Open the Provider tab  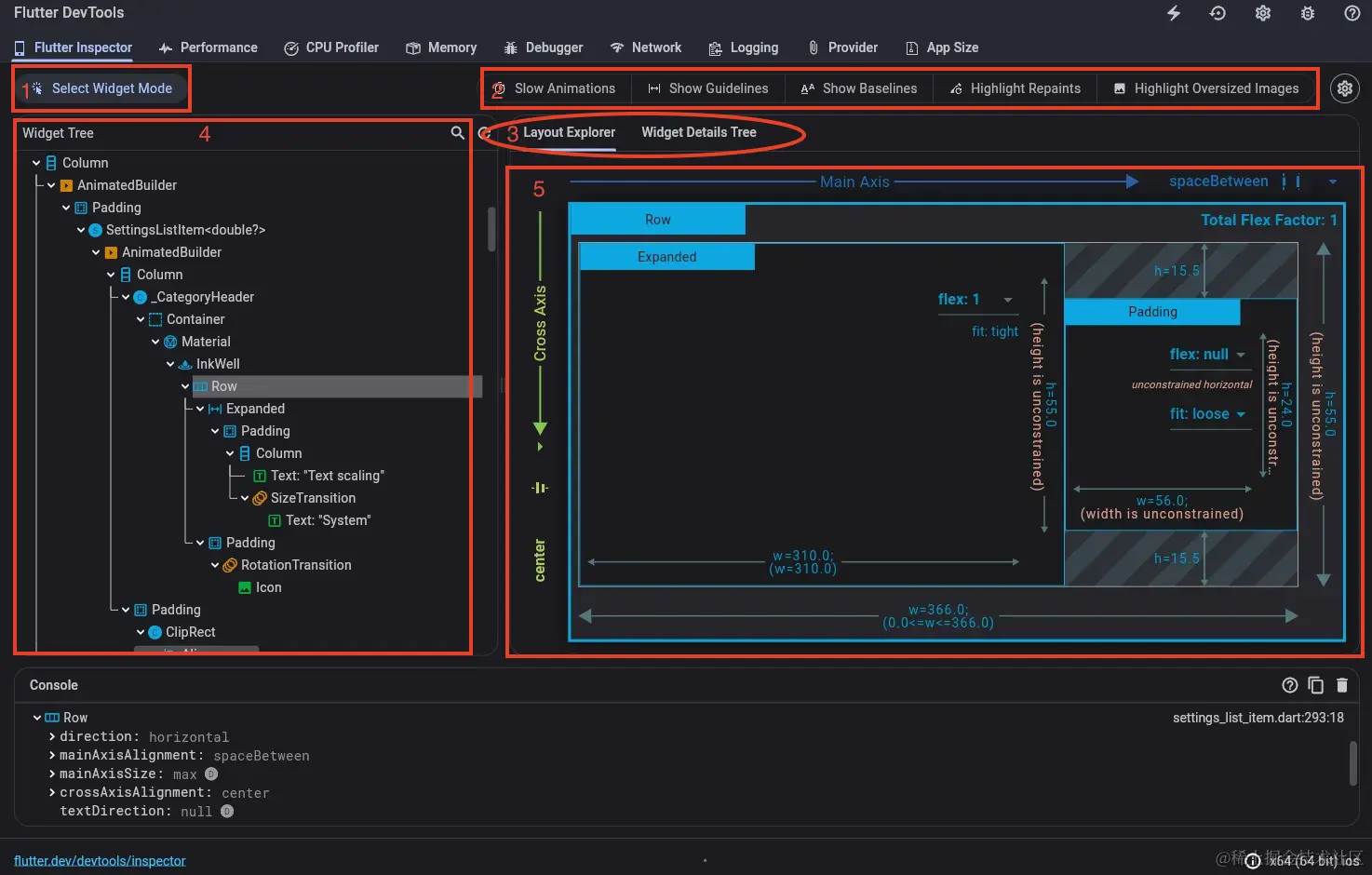842,47
